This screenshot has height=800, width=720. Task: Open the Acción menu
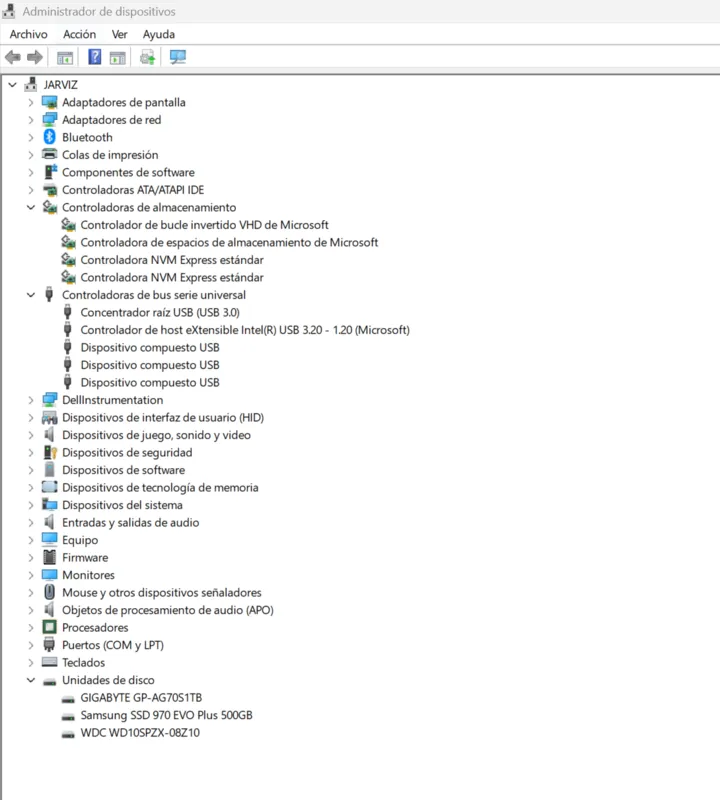(x=79, y=34)
